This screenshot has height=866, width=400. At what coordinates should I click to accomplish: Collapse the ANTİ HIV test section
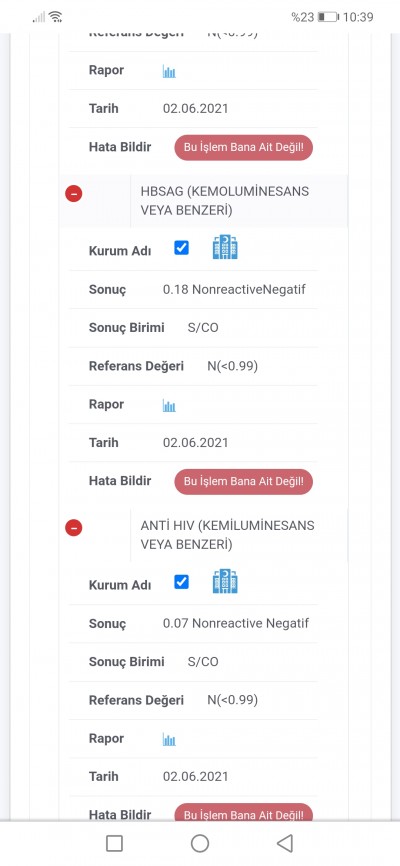point(73,528)
